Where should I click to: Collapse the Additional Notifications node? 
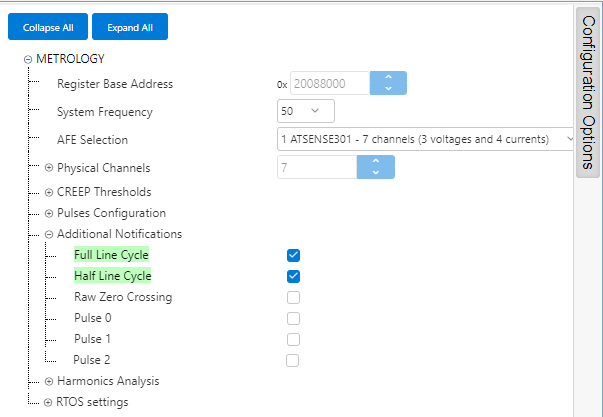[48, 234]
